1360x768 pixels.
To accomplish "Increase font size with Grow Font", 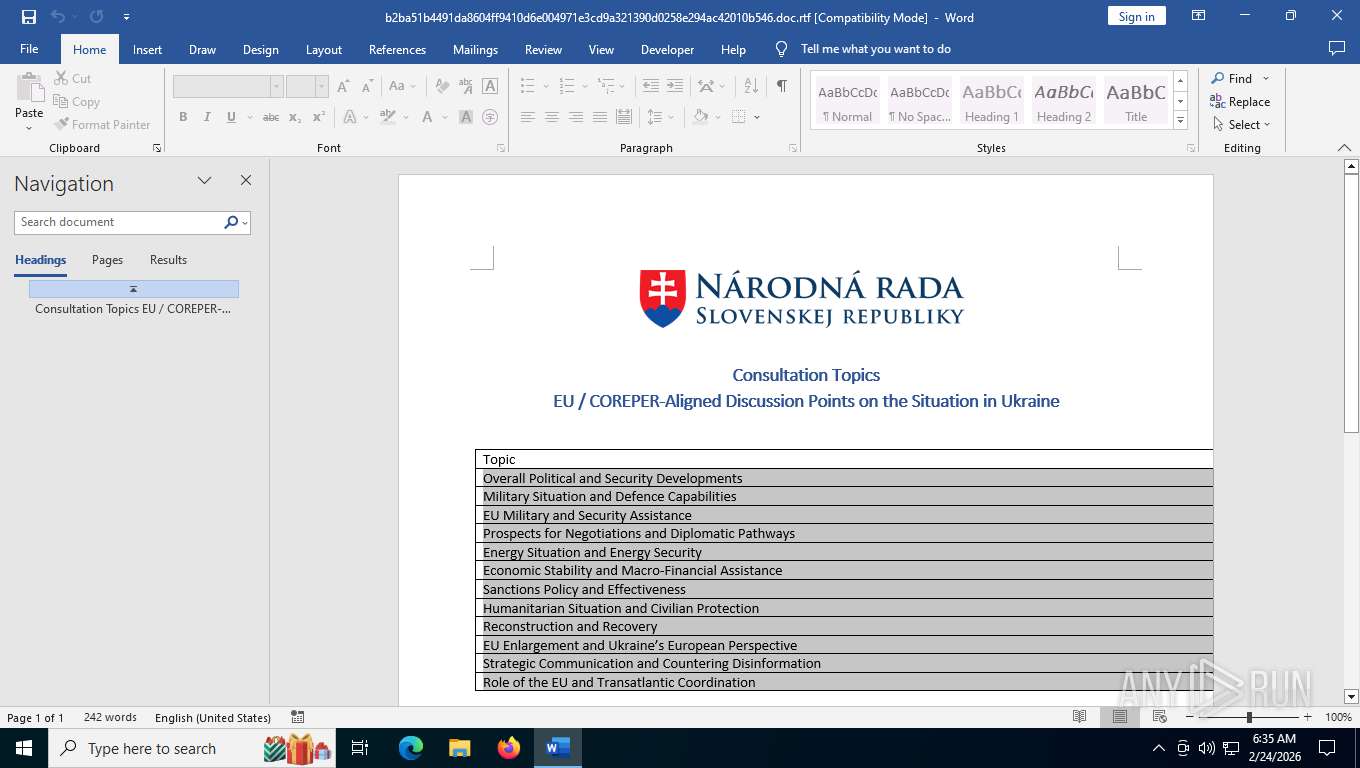I will [x=343, y=86].
